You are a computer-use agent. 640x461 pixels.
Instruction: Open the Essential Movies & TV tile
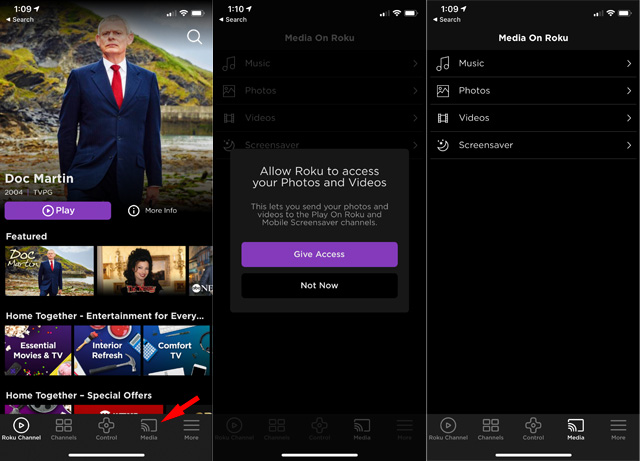(x=38, y=350)
